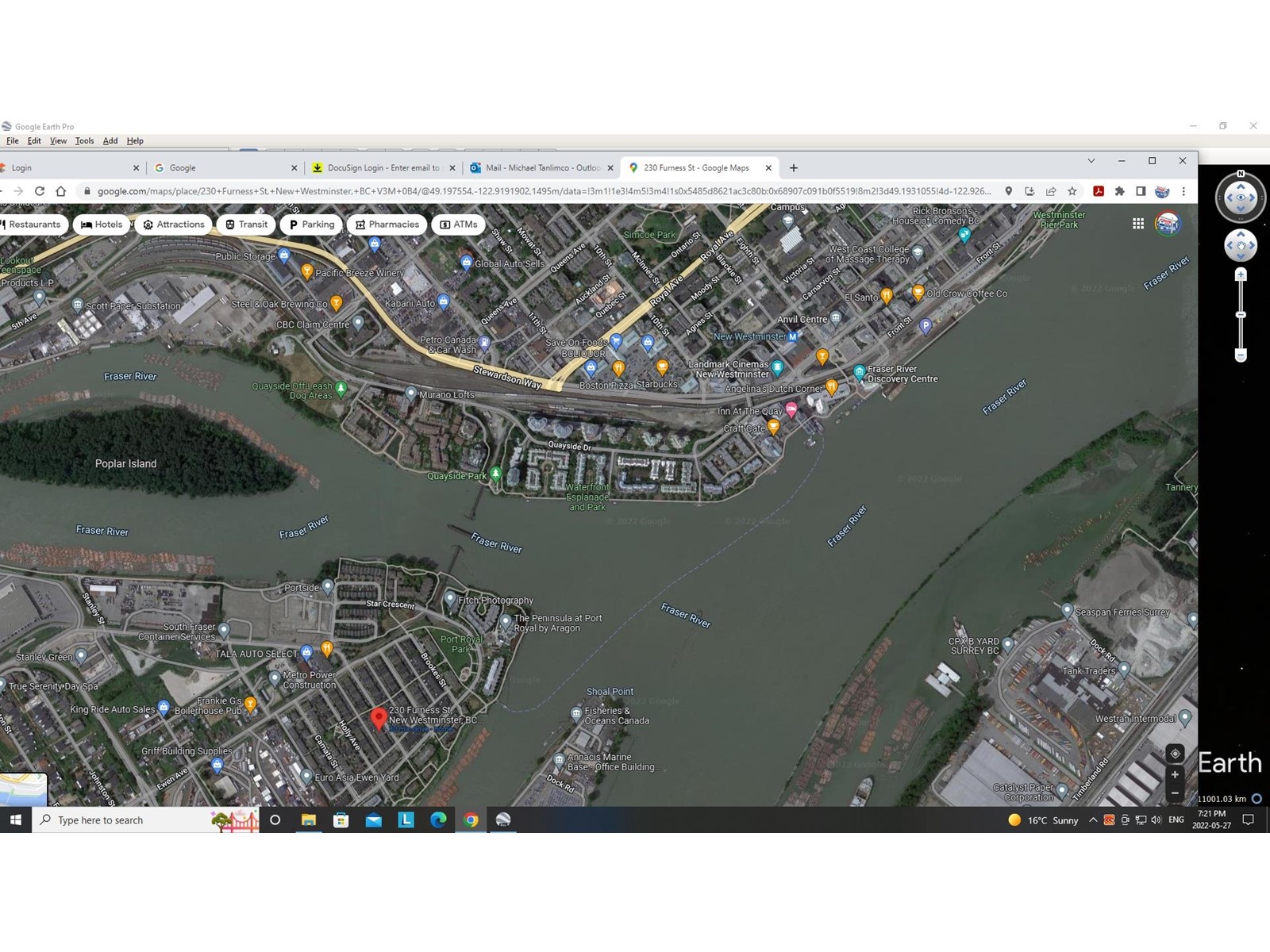Open the Chrome extensions puzzle icon
Viewport: 1270px width, 952px height.
tap(1120, 191)
